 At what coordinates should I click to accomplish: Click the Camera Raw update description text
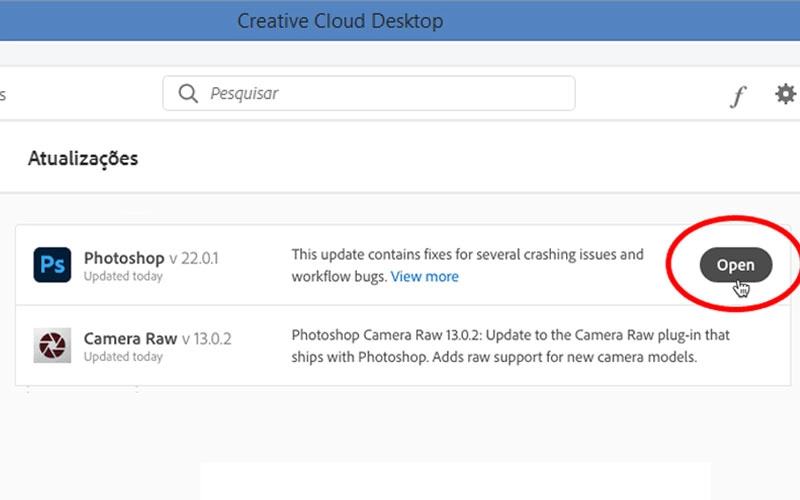click(511, 346)
